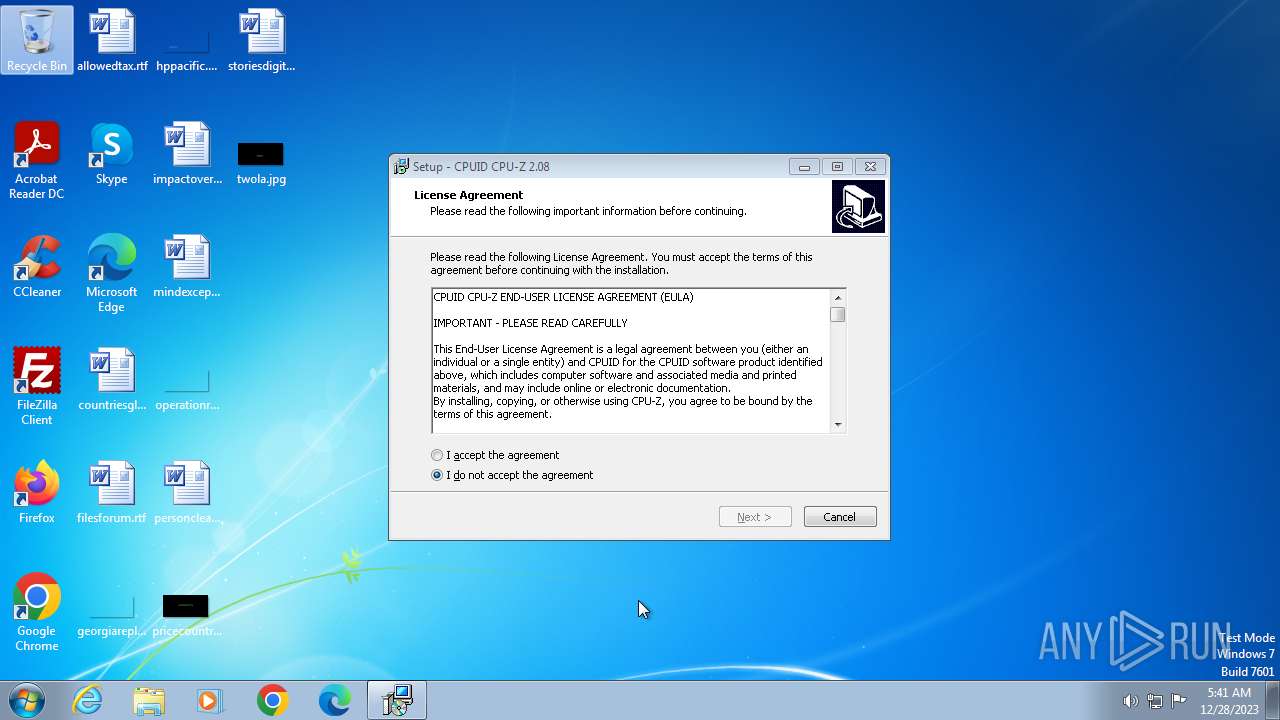Open Skype desktop shortcut

pos(111,154)
